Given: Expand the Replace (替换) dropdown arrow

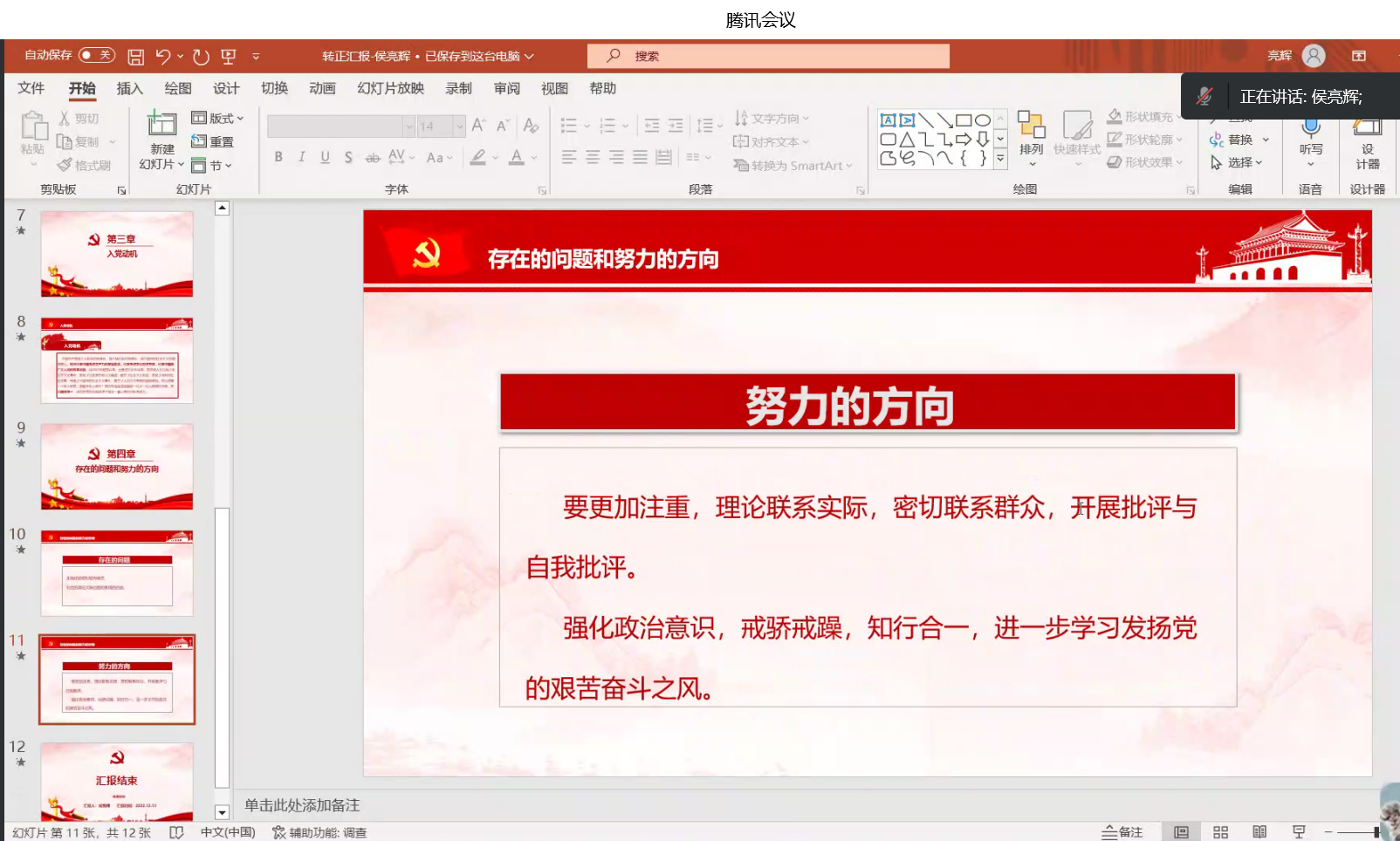Looking at the screenshot, I should click(x=1266, y=140).
